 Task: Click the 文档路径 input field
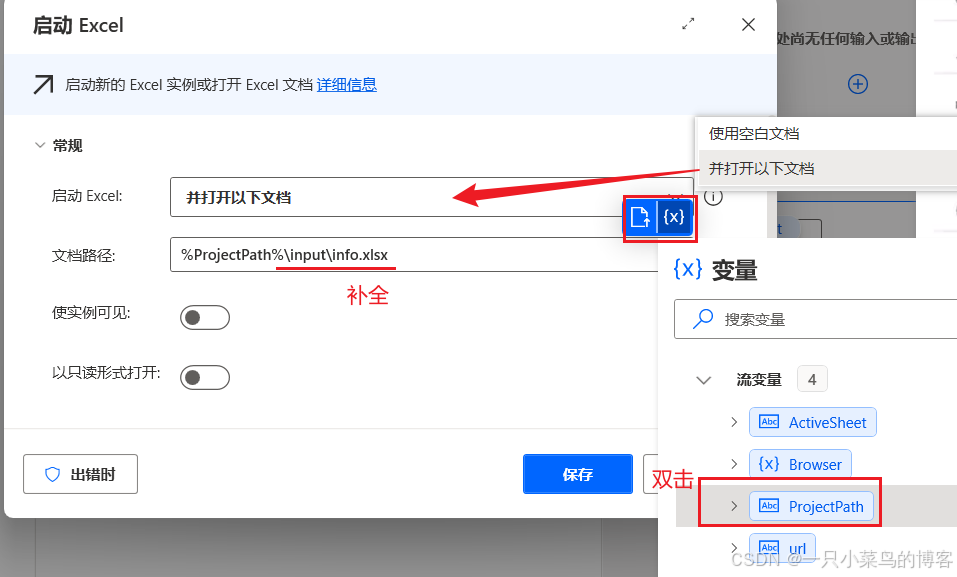click(415, 255)
